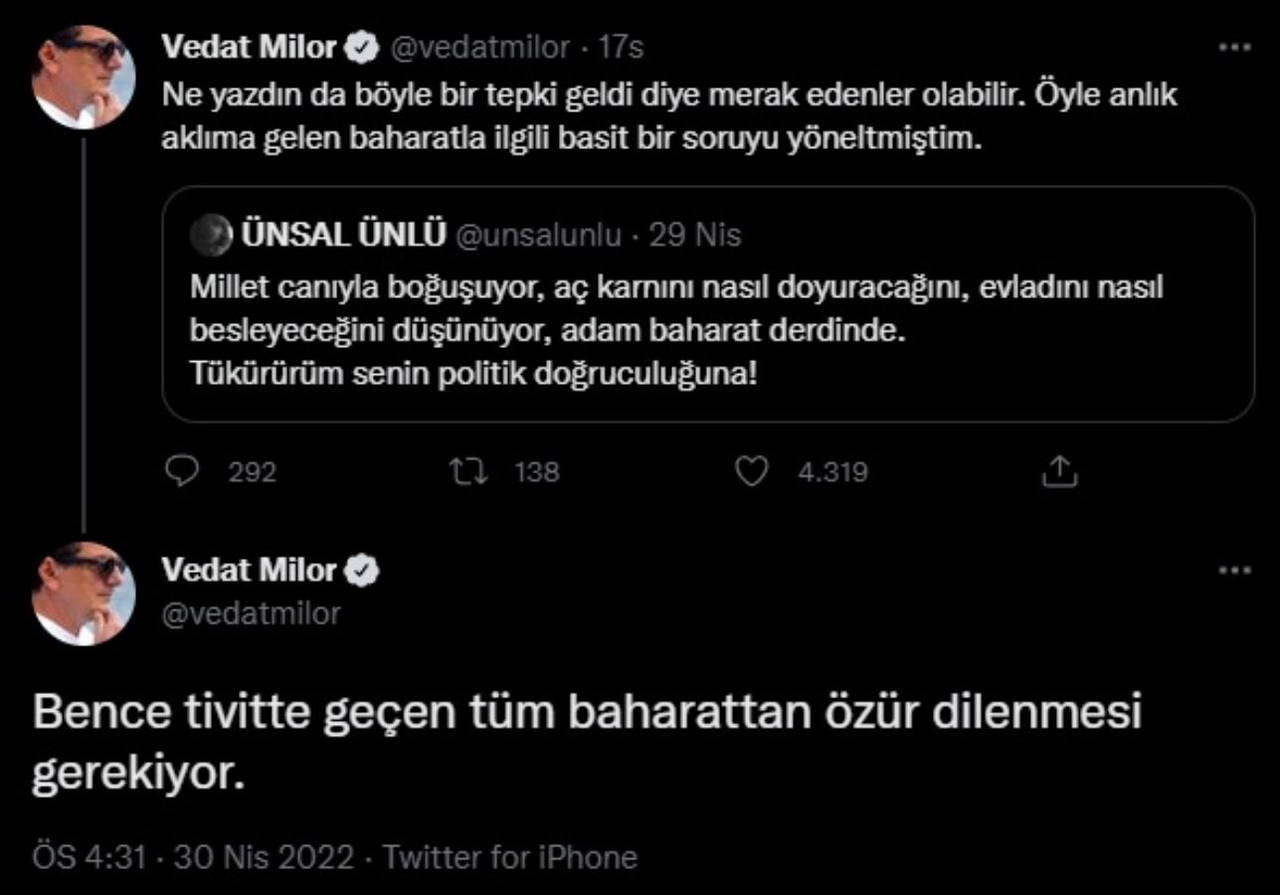This screenshot has width=1280, height=895.
Task: Click @vedatmilor handle under bottom name
Action: pyautogui.click(x=251, y=612)
